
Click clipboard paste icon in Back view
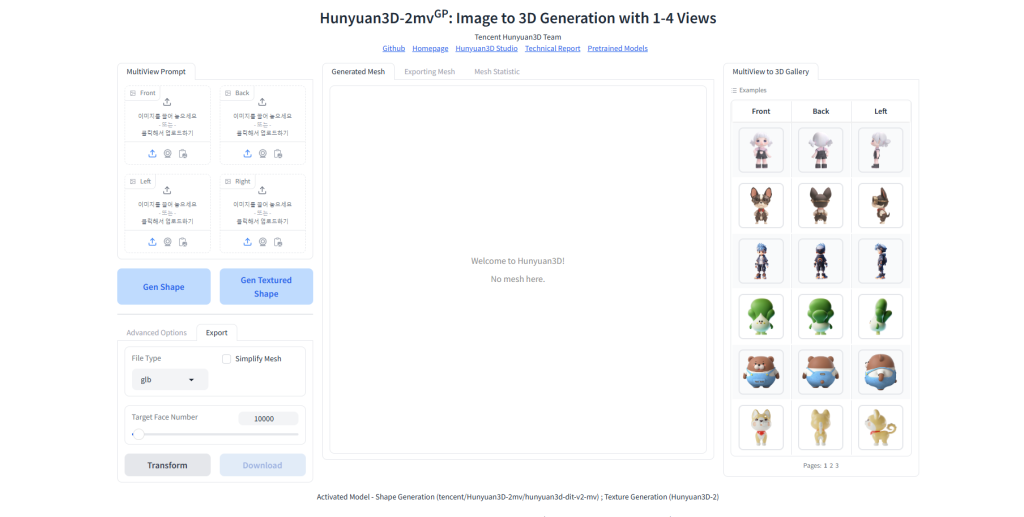278,153
